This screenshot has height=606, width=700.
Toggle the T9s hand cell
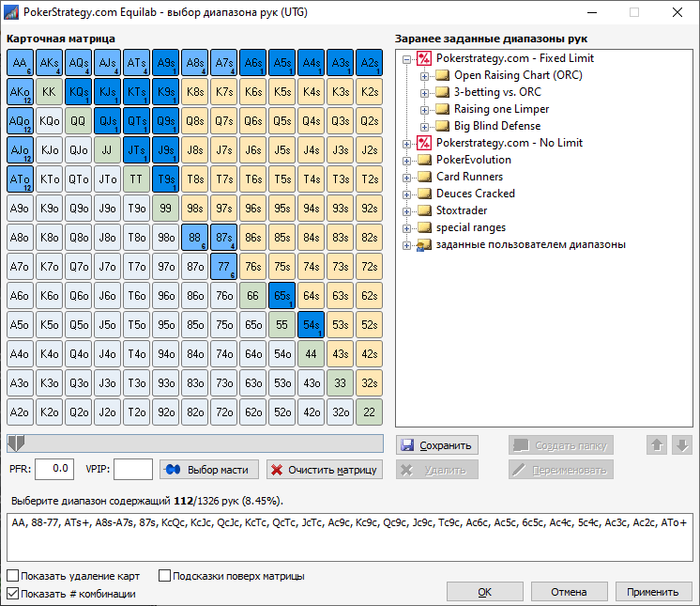[x=166, y=179]
